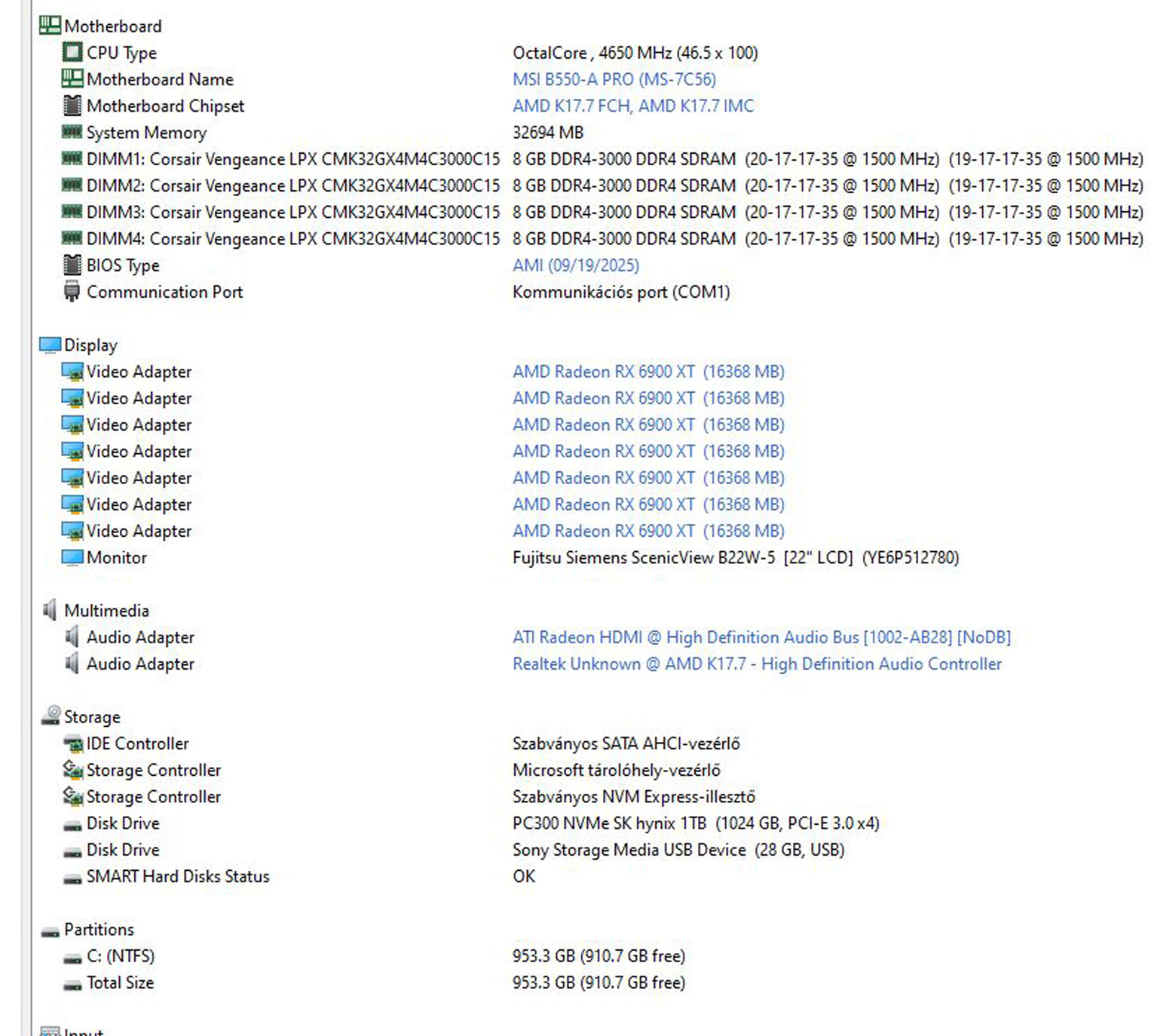Select the Microsoft tárolóhely-vezérlő value

[x=617, y=770]
